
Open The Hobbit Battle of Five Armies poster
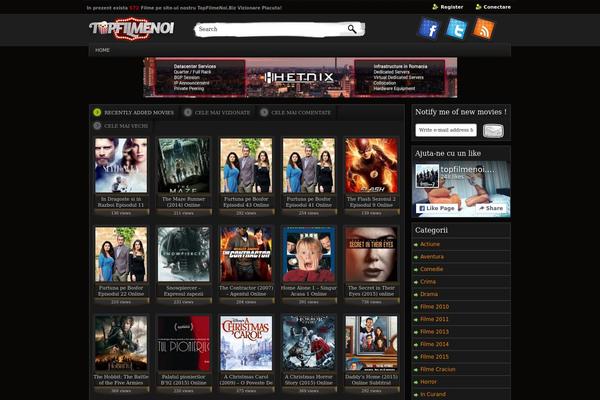point(121,343)
